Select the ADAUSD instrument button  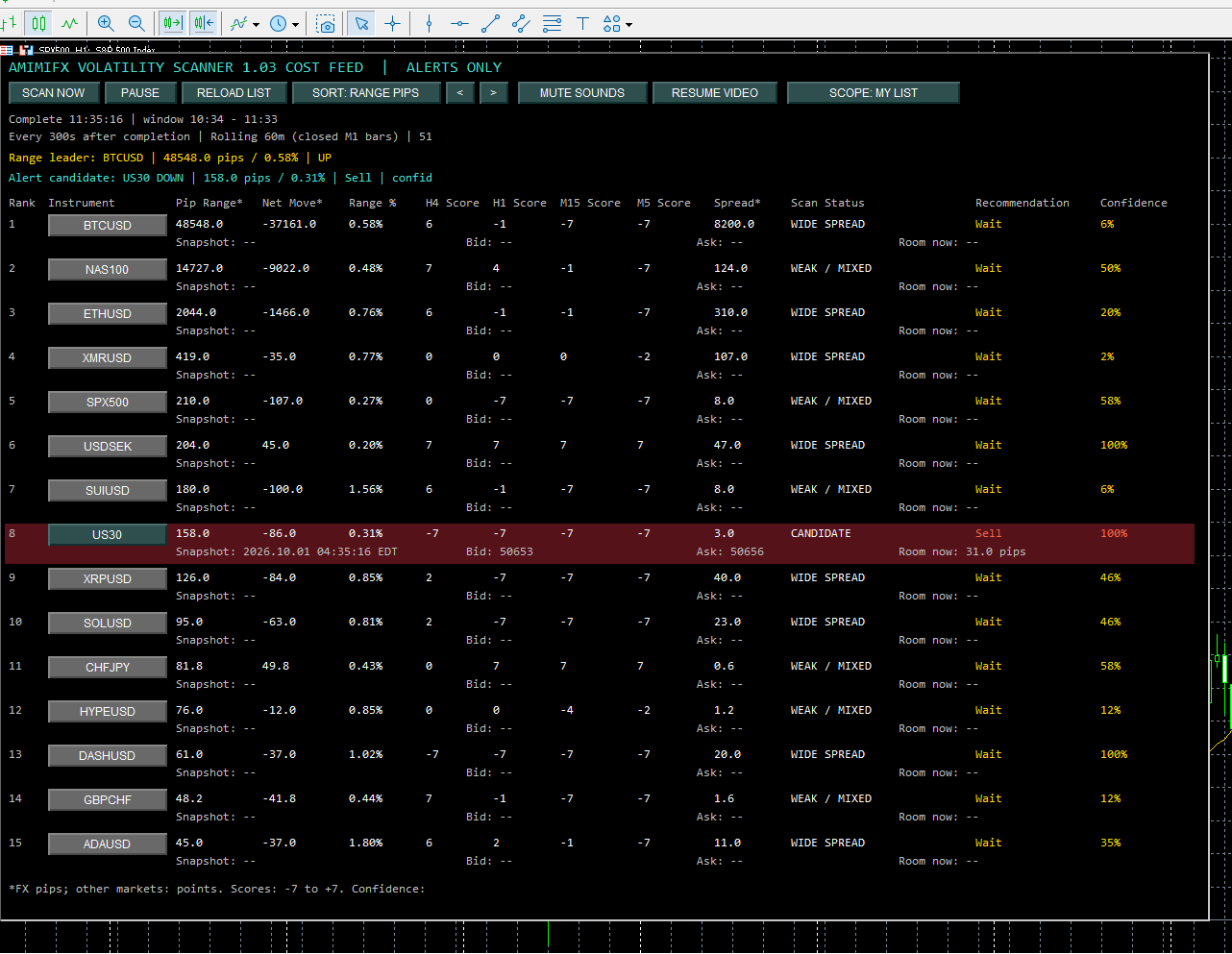click(x=107, y=844)
